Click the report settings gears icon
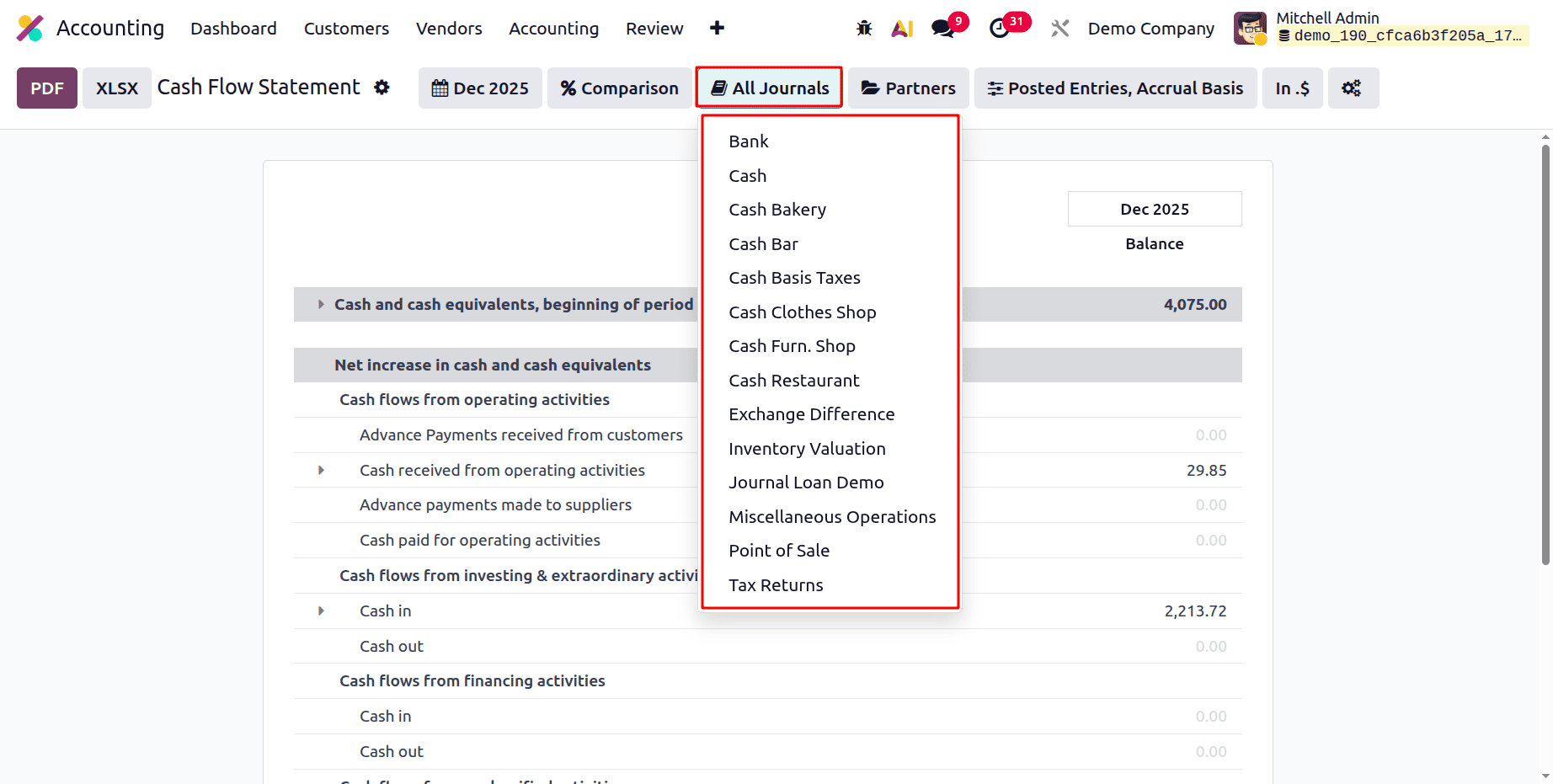 [1353, 88]
